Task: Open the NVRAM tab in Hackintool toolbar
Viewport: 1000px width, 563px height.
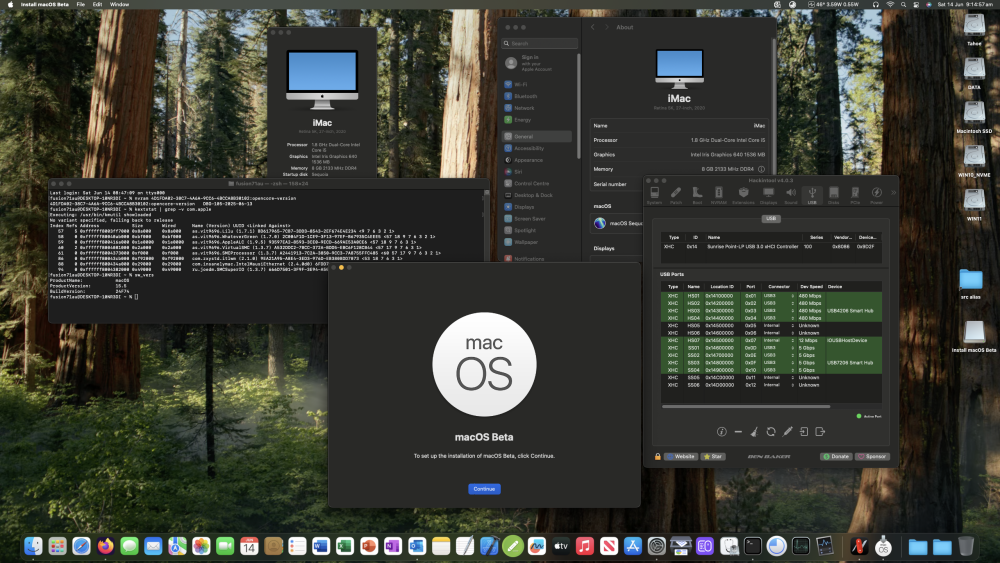Action: coord(719,195)
